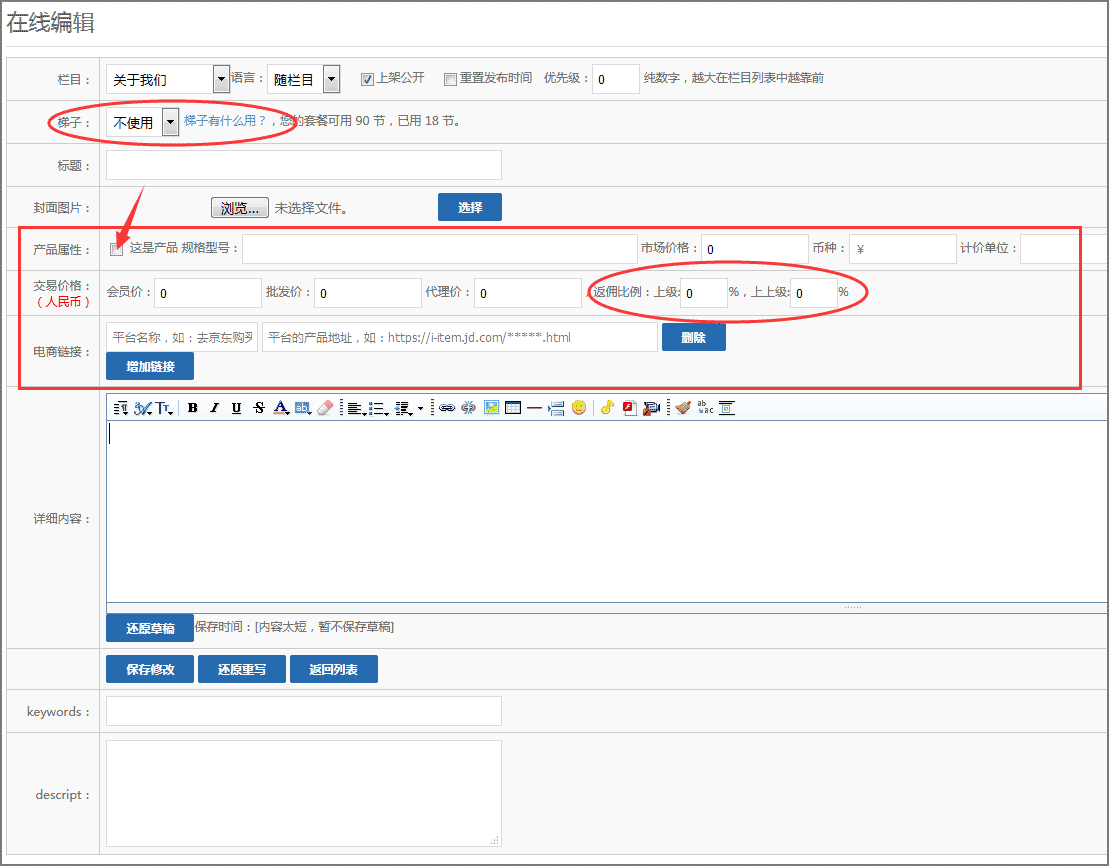
Task: Focus the keywords input field
Action: tap(304, 711)
